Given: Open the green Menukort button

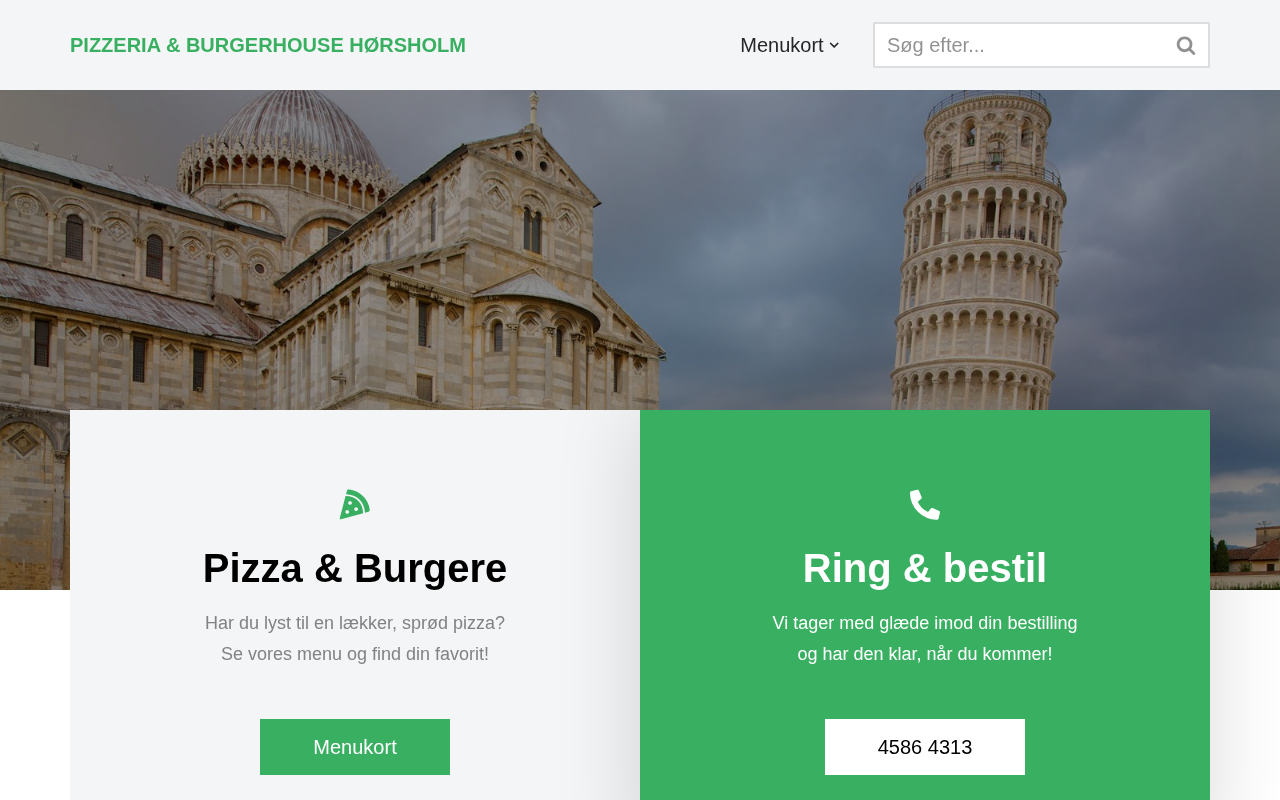Looking at the screenshot, I should [x=355, y=747].
